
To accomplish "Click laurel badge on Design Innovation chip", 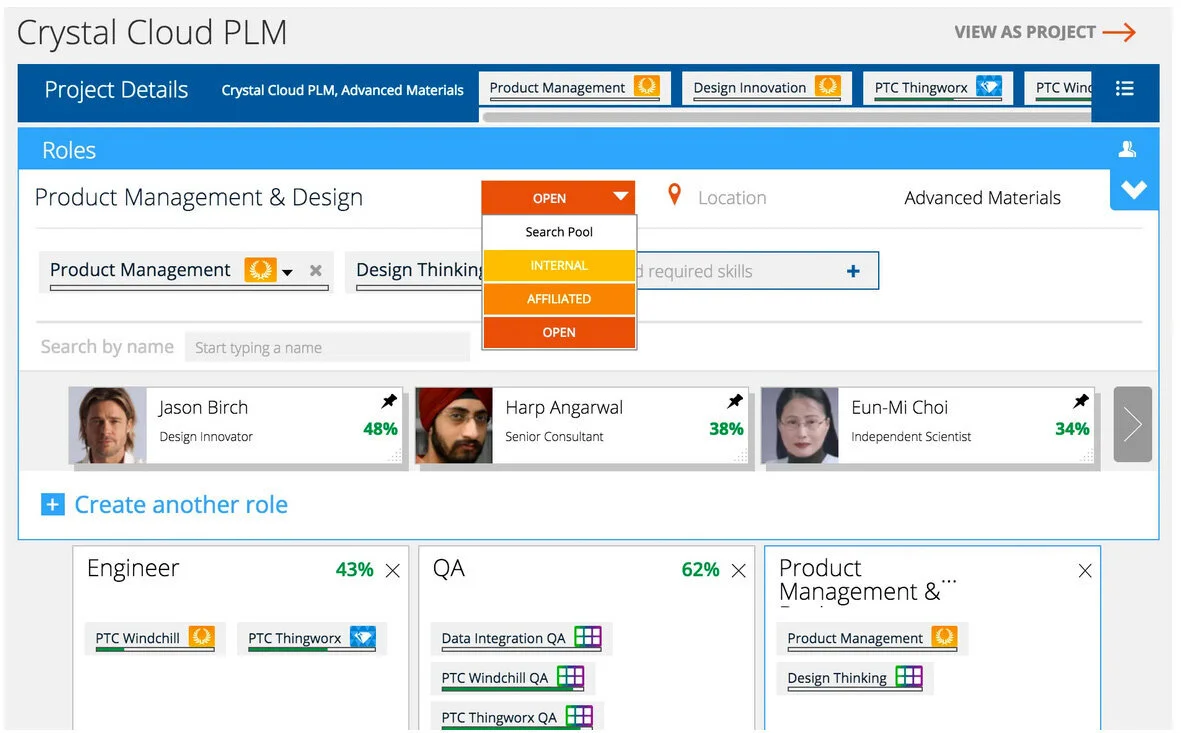I will point(828,86).
